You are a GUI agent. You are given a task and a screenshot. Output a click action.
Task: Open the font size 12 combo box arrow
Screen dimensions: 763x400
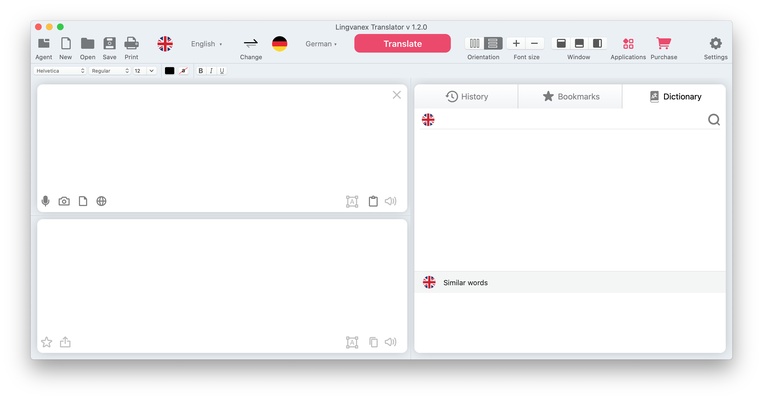click(x=151, y=71)
